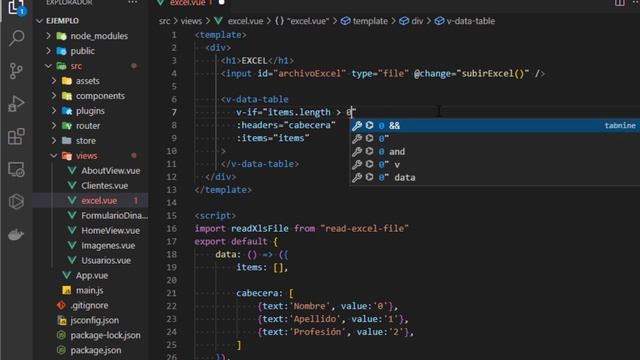This screenshot has height=360, width=640.
Task: Open the Extensions view
Action: (16, 136)
